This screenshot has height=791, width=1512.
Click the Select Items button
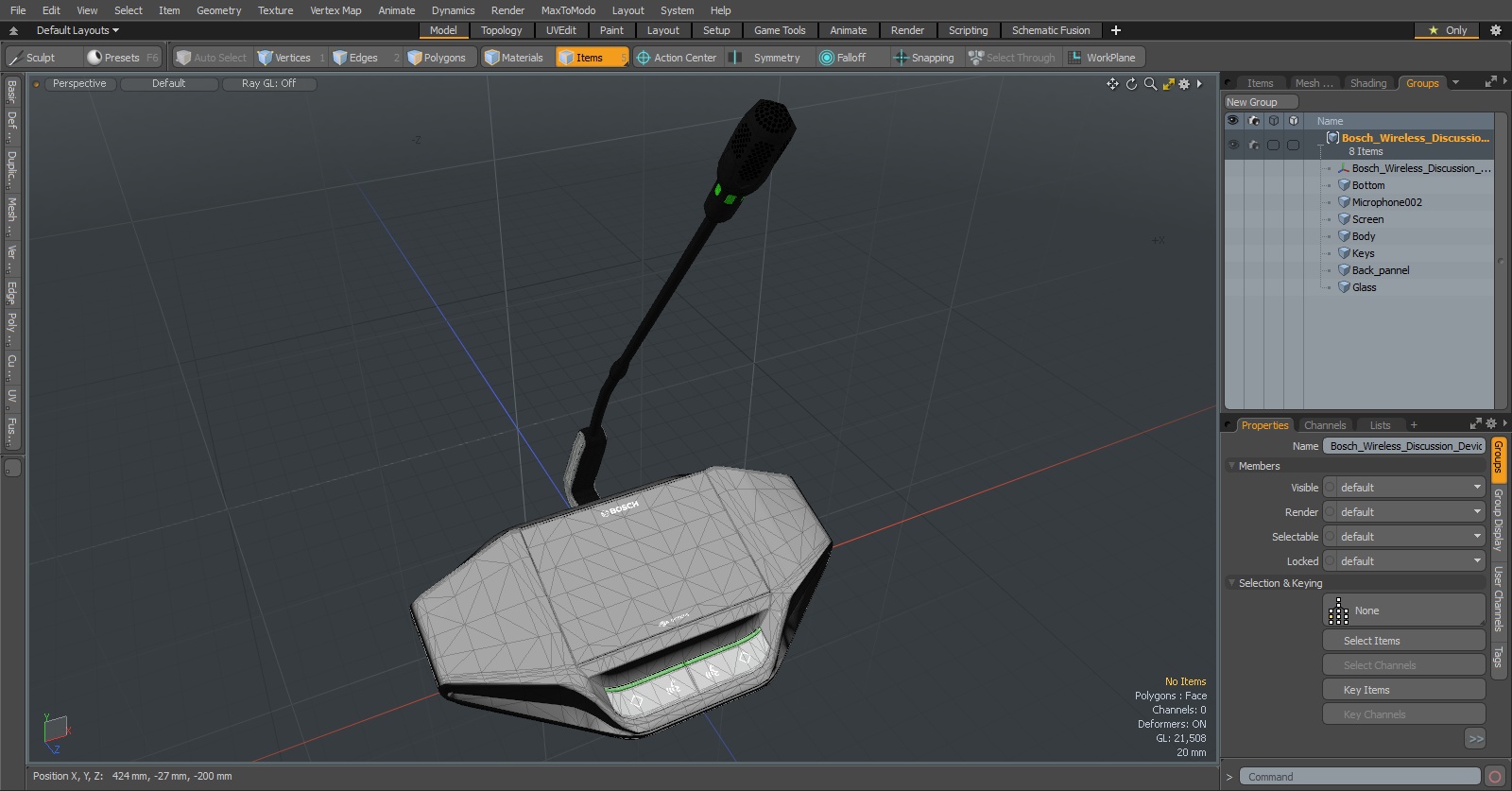coord(1403,641)
